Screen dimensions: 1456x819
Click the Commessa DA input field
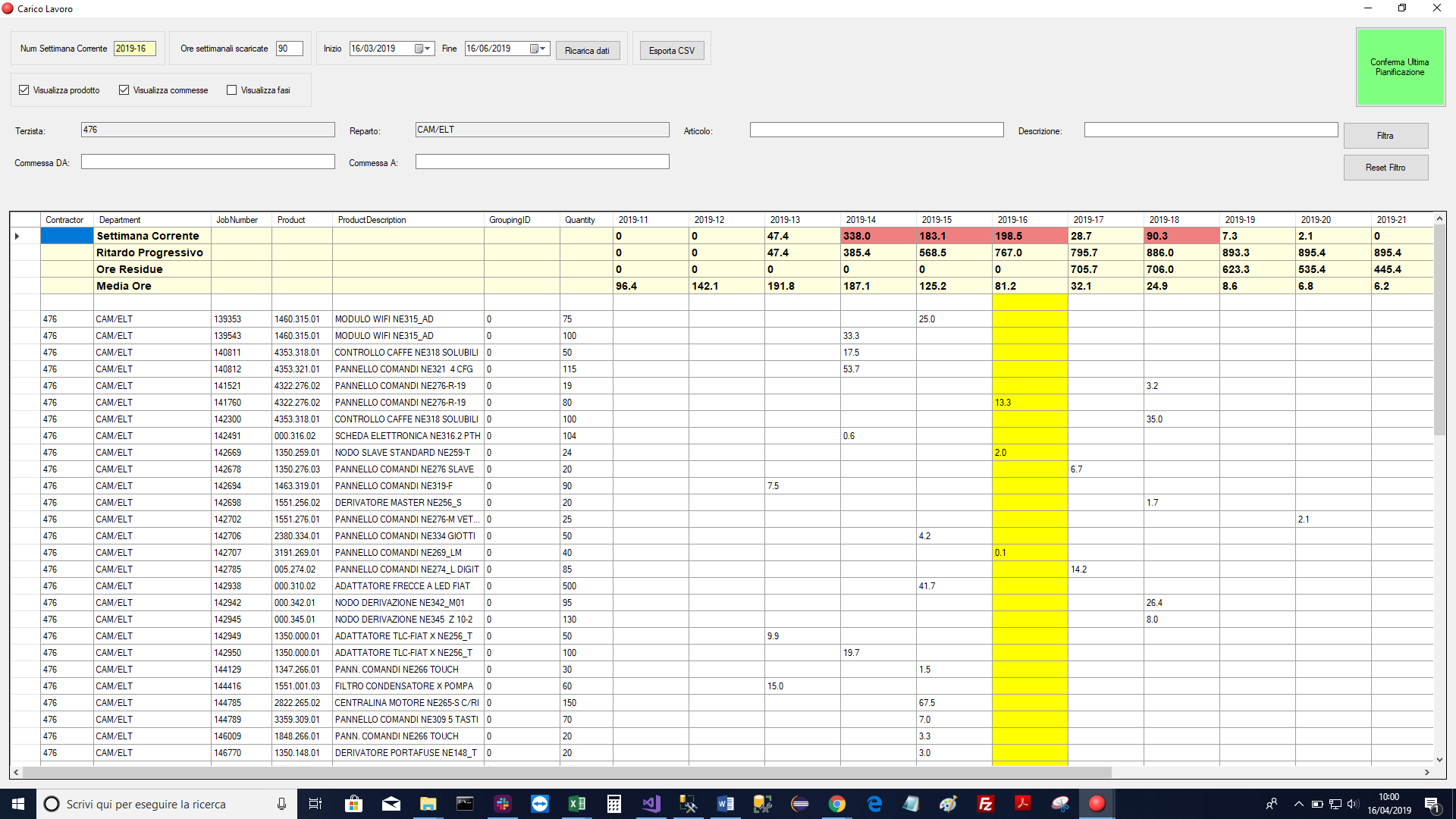[208, 162]
